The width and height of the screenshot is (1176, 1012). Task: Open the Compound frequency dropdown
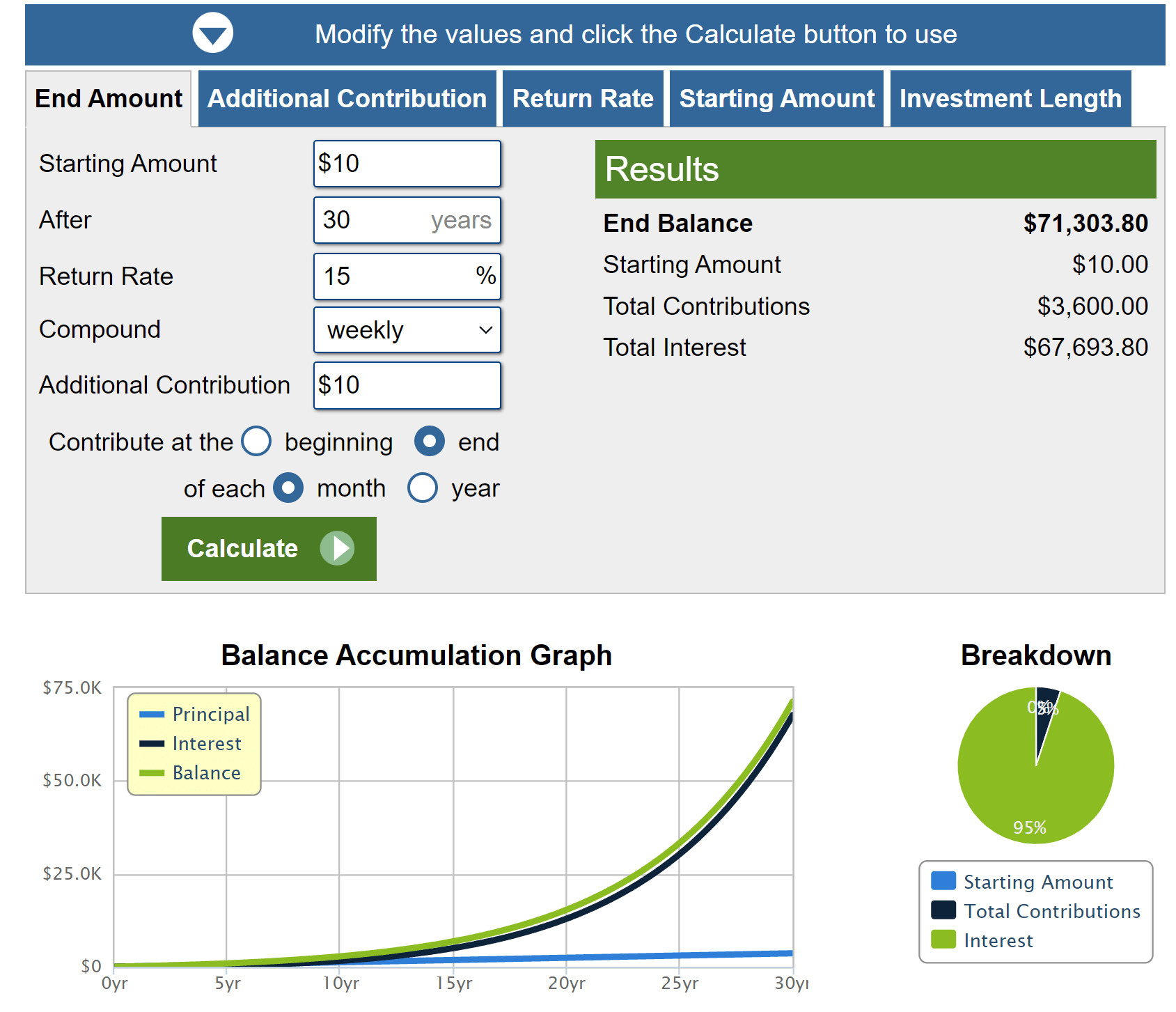point(407,330)
